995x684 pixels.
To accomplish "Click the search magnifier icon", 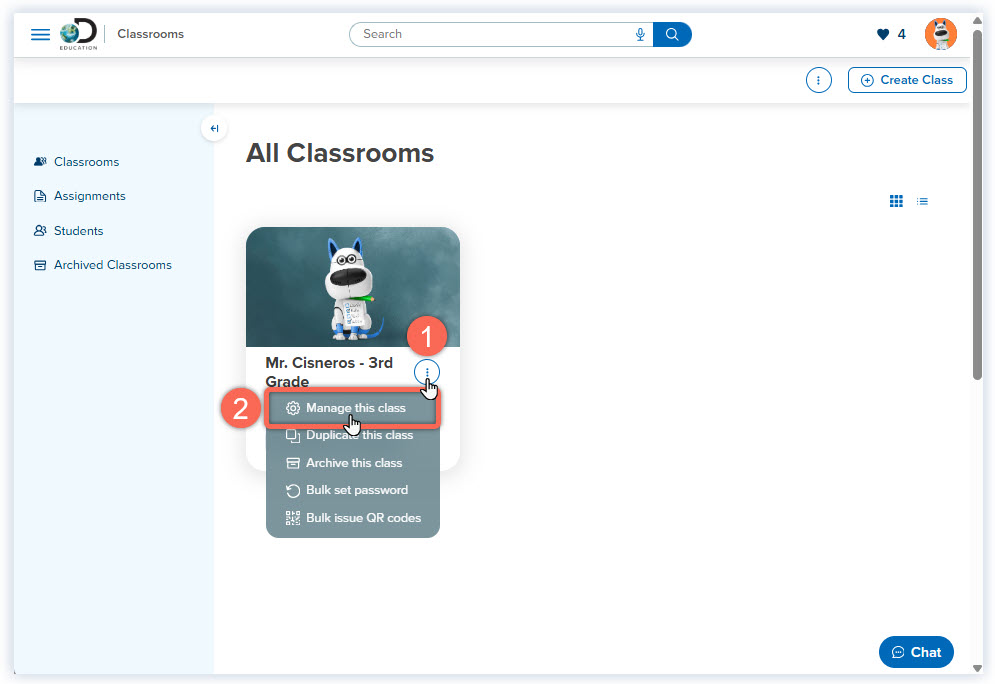I will click(x=671, y=34).
